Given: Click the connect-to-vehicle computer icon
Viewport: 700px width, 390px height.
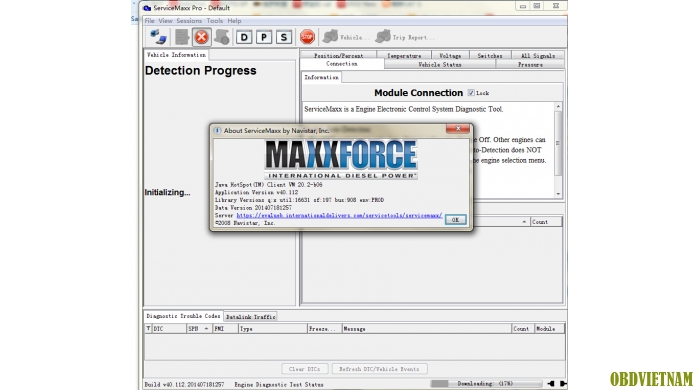Looking at the screenshot, I should pos(158,37).
